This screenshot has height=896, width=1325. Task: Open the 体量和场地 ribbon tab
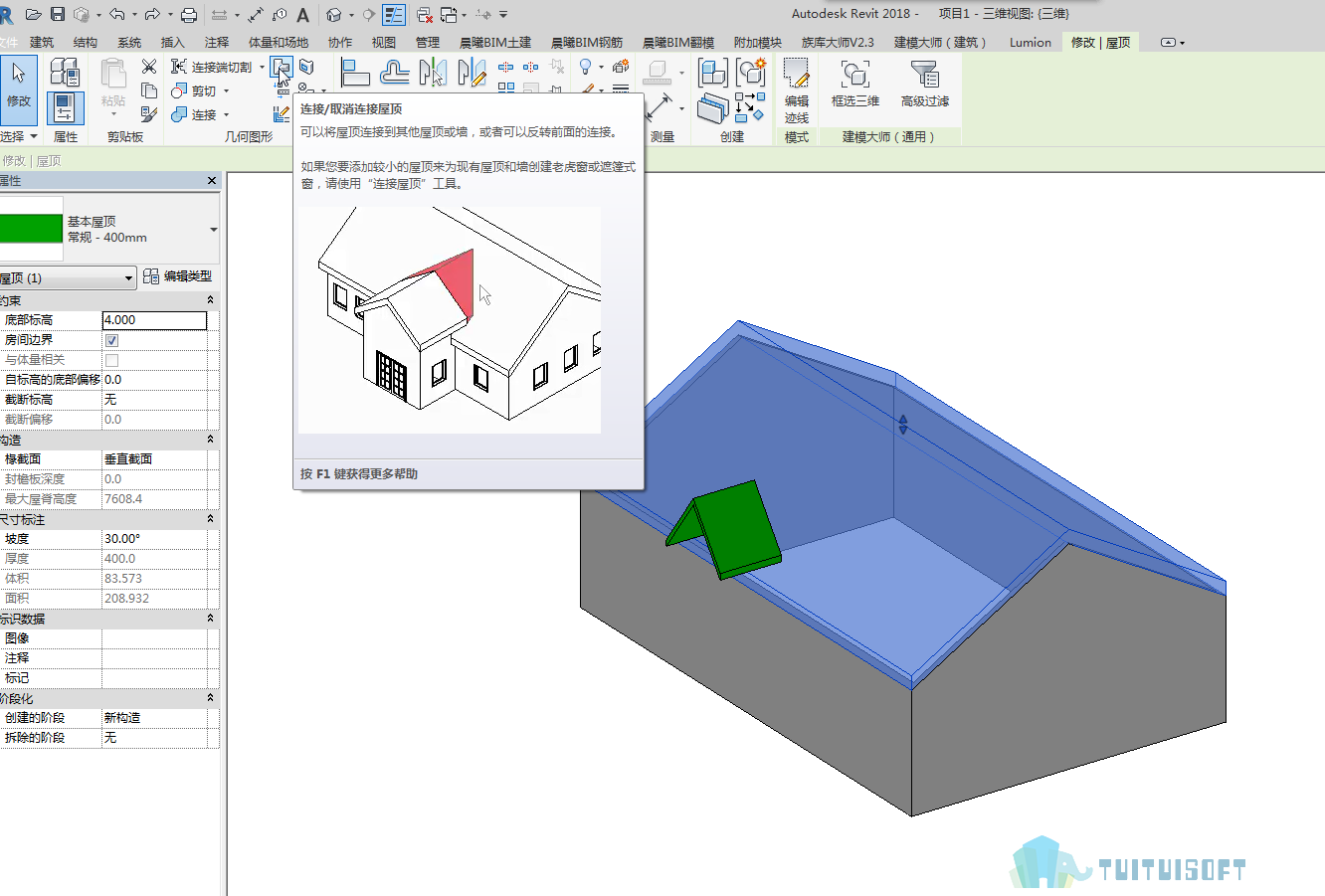[x=279, y=42]
